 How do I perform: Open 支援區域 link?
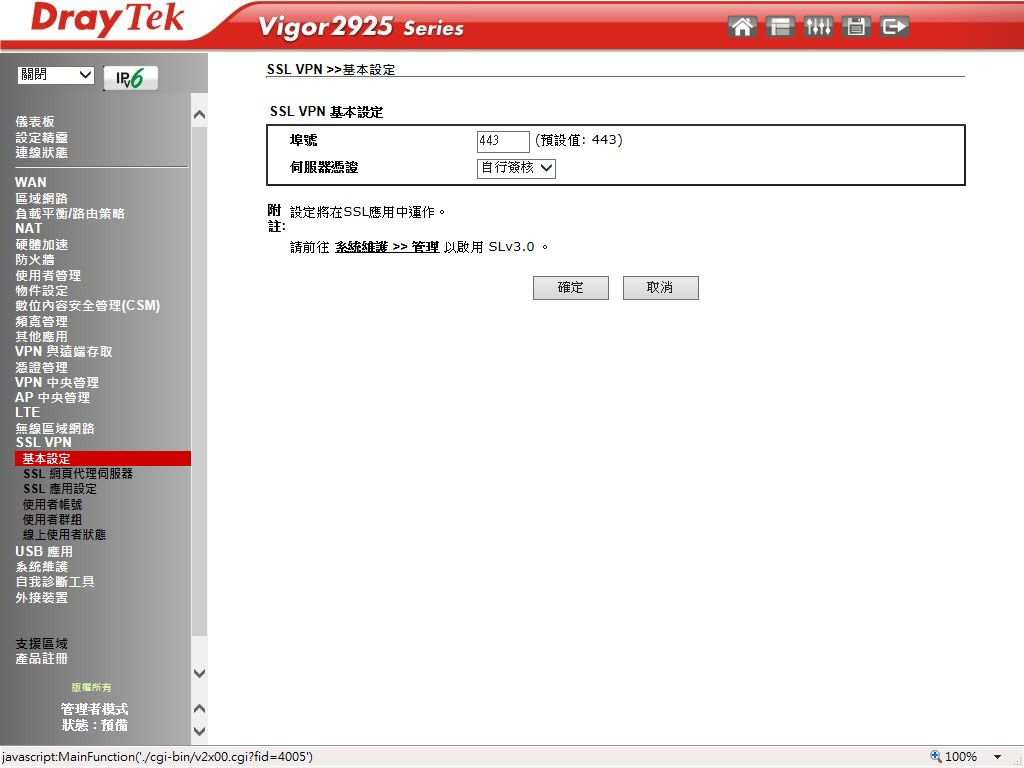pos(41,643)
